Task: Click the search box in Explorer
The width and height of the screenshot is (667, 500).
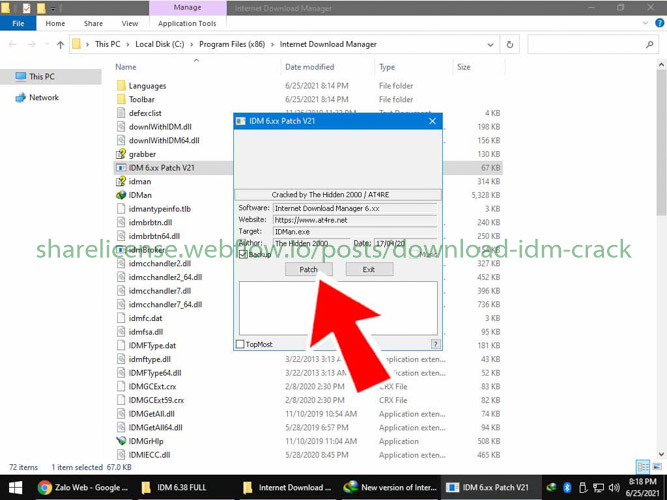Action: (x=593, y=44)
